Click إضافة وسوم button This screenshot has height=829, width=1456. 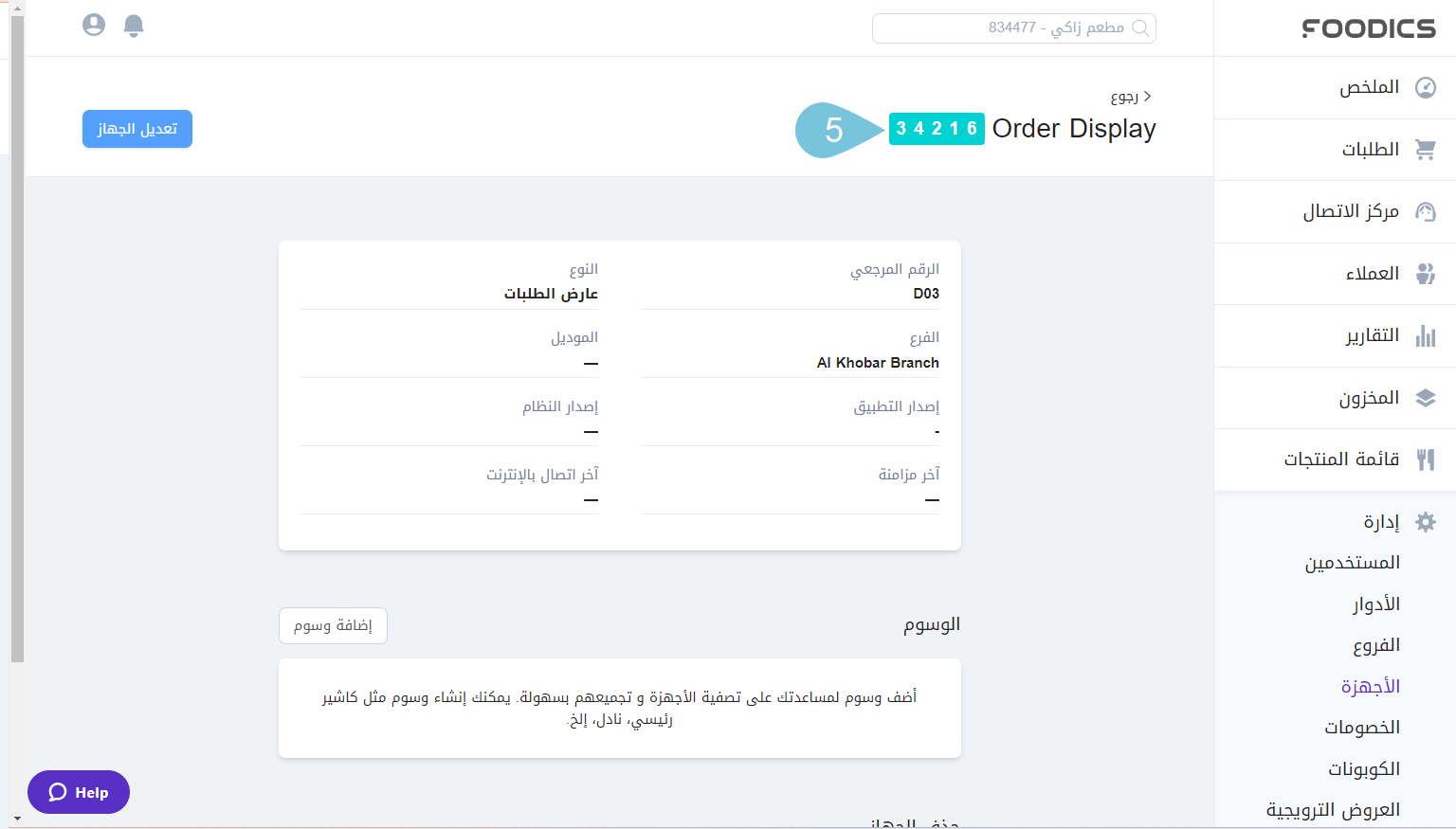(x=333, y=625)
